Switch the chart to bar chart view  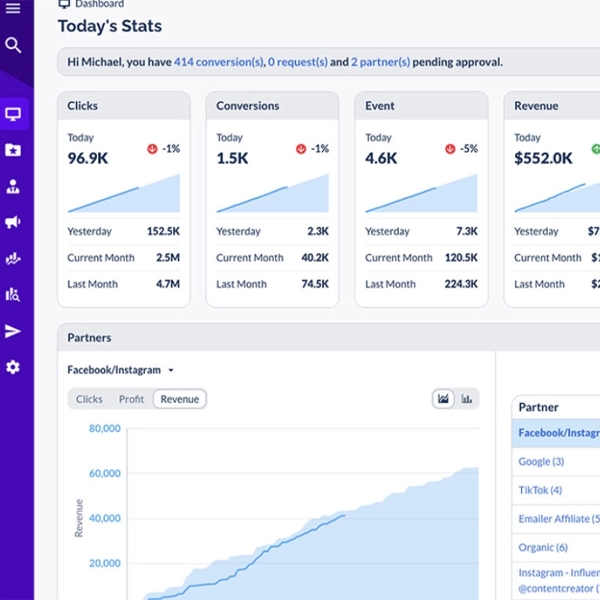(x=467, y=399)
